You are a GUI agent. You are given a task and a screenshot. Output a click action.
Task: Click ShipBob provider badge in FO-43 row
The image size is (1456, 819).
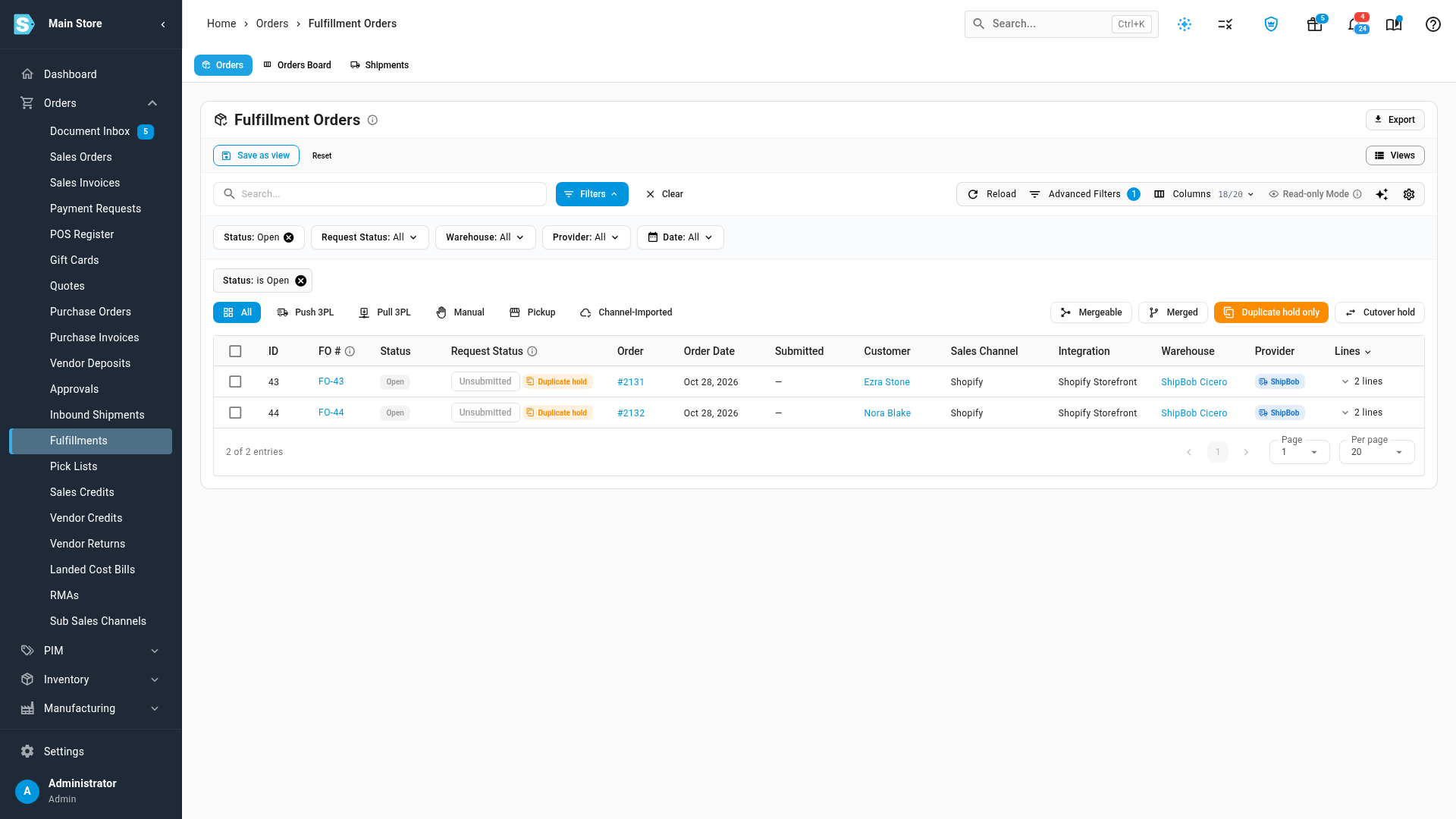(1279, 381)
